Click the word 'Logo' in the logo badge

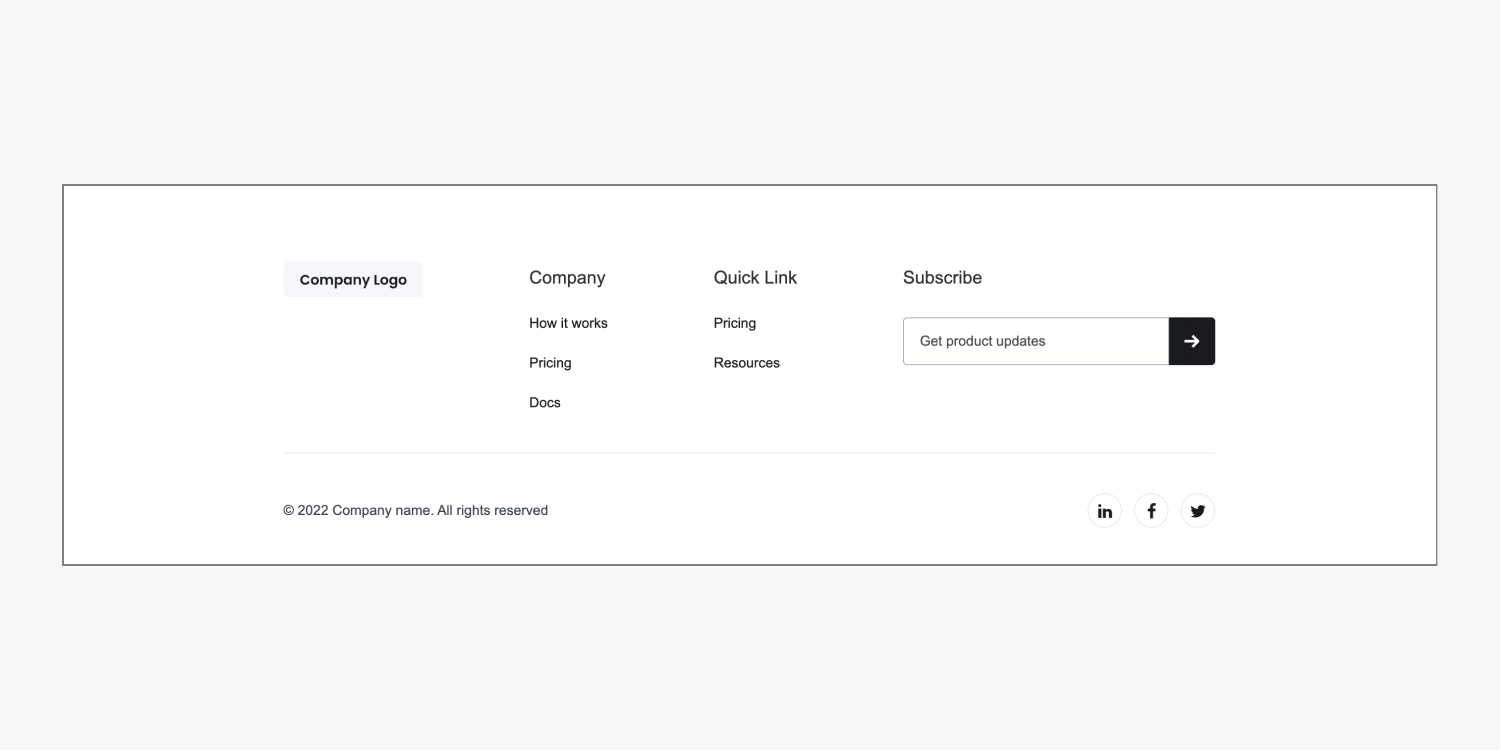pos(390,280)
